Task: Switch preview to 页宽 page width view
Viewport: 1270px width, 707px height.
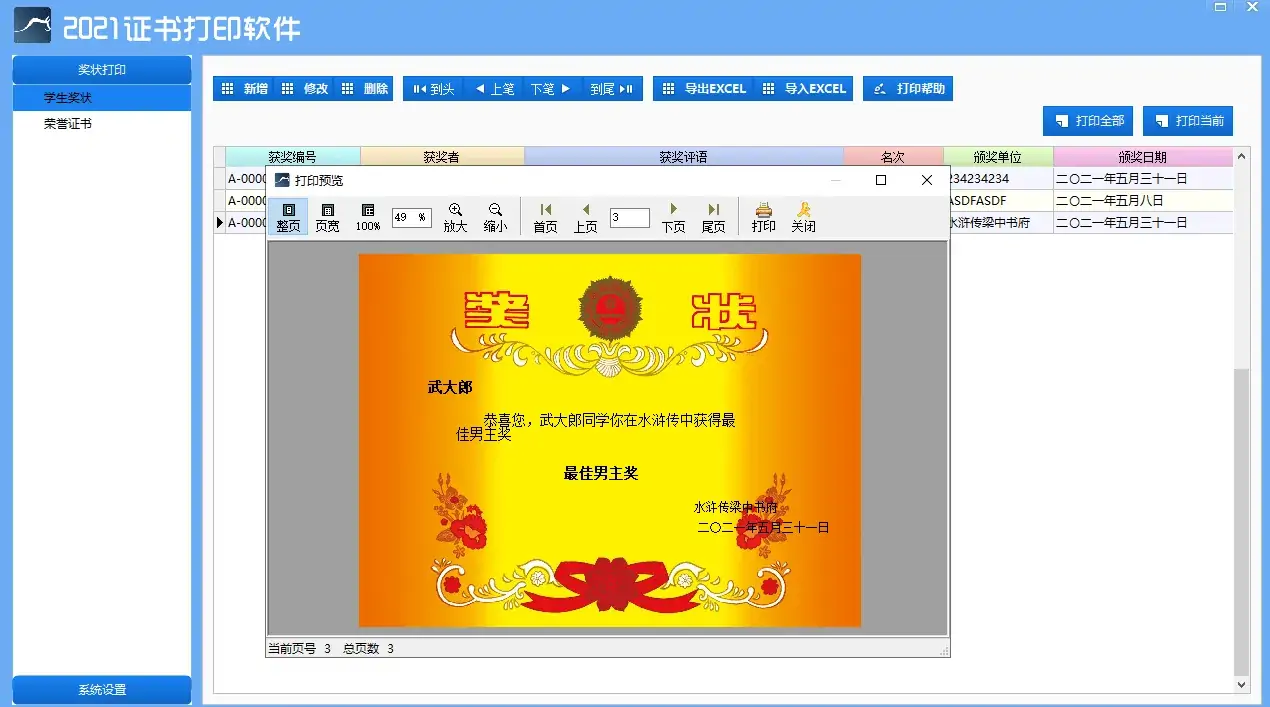Action: (329, 216)
